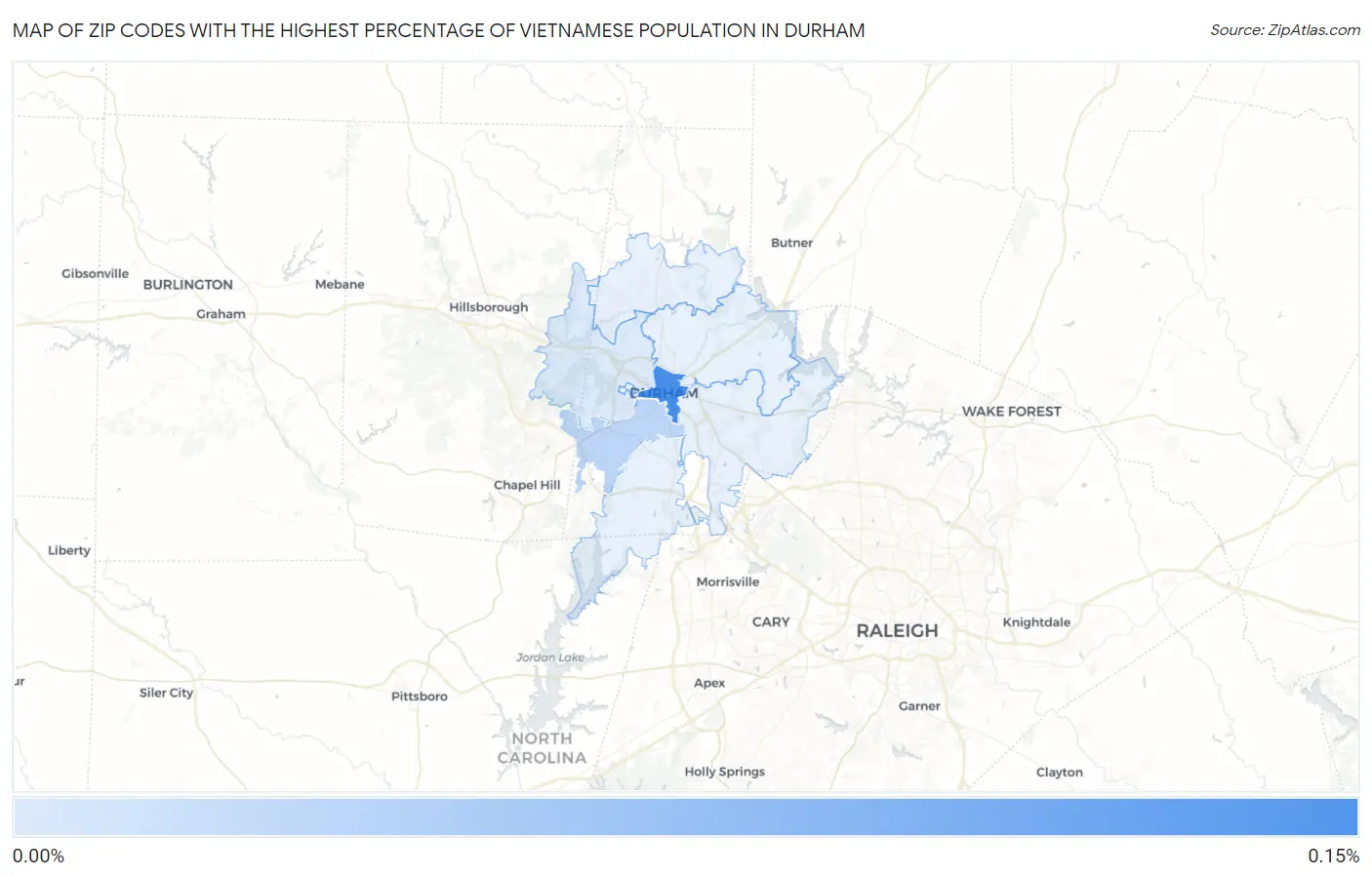Click the Graham town label
Image resolution: width=1372 pixels, height=877 pixels.
tap(221, 314)
